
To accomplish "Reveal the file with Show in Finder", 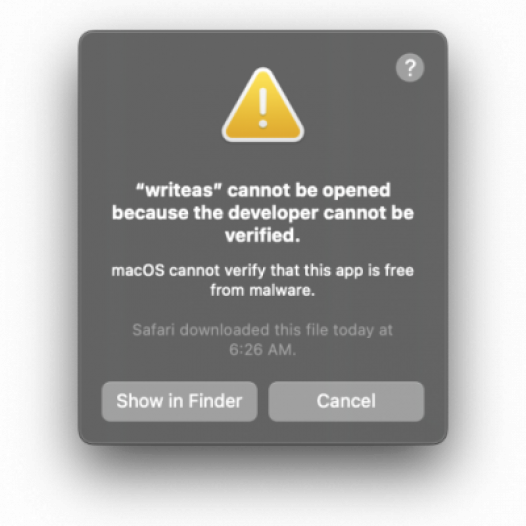I will pos(179,401).
